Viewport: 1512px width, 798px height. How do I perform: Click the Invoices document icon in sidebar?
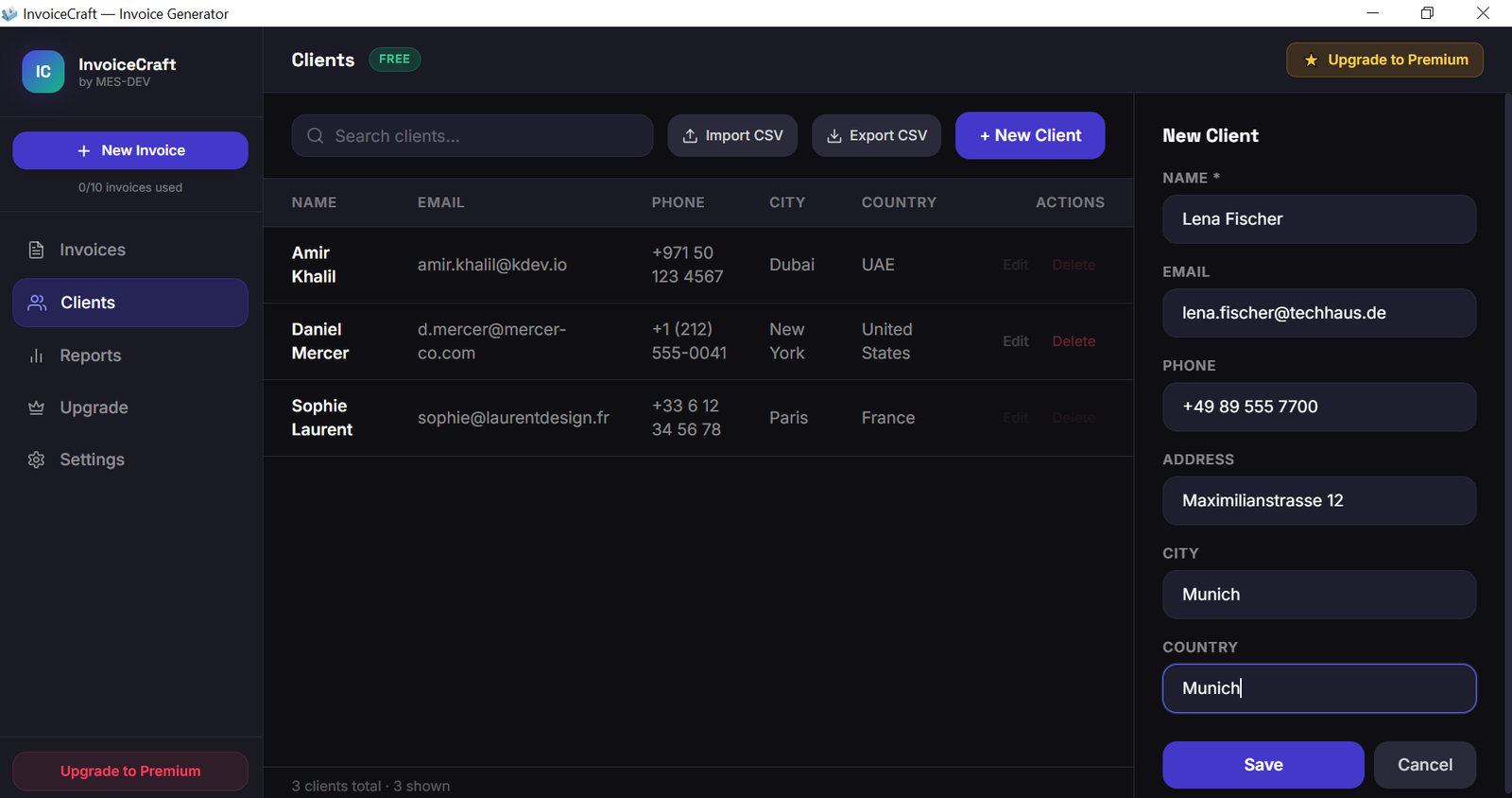pyautogui.click(x=36, y=250)
